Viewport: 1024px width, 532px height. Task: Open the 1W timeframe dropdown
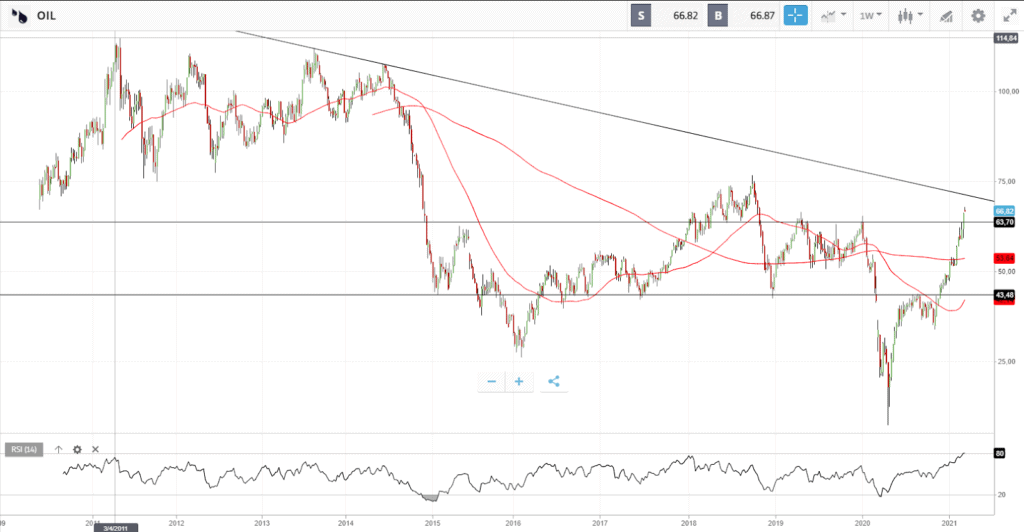(871, 16)
